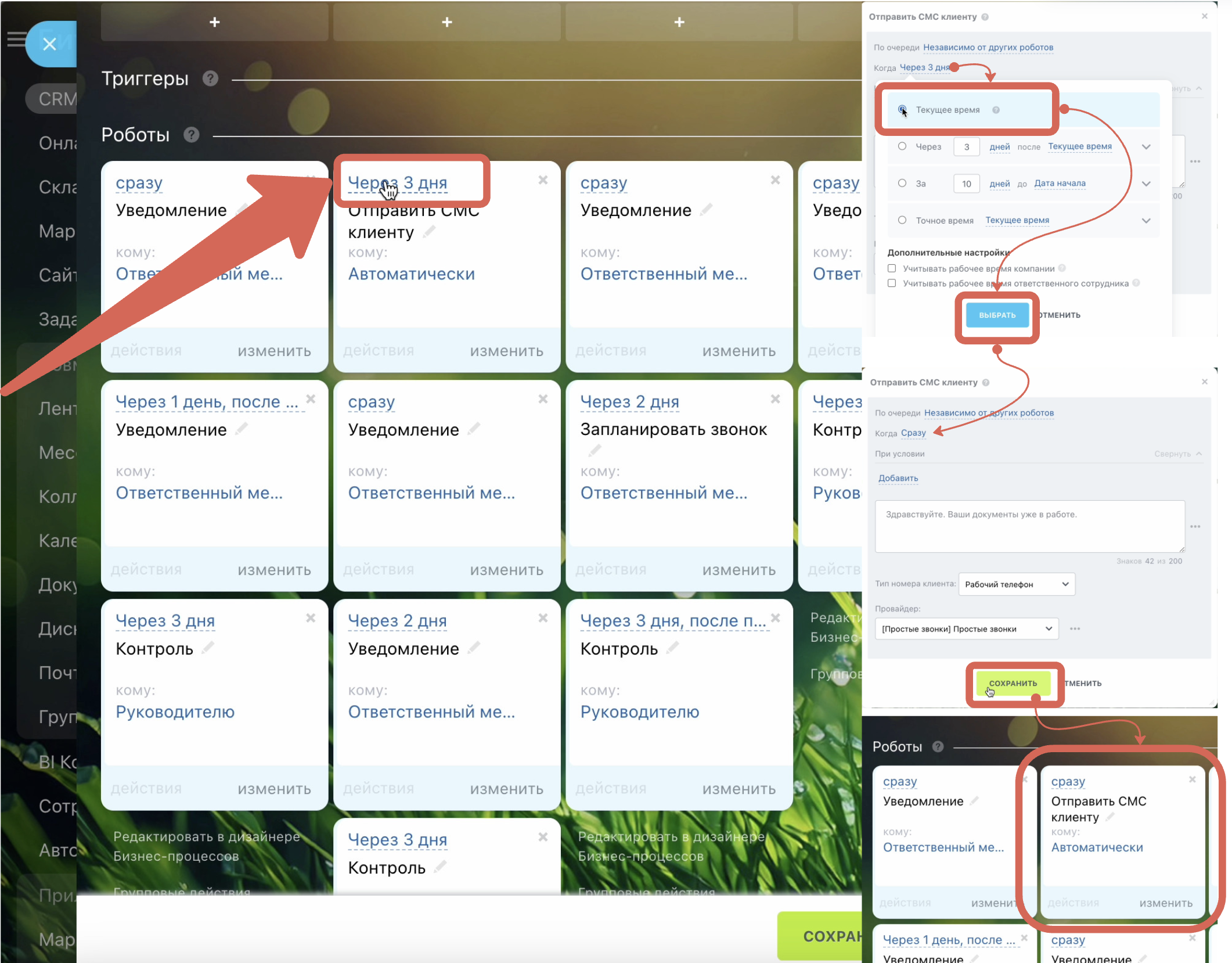Enable Учитывать рабочее время ответственного сотрудника
1232x963 pixels.
(x=892, y=283)
